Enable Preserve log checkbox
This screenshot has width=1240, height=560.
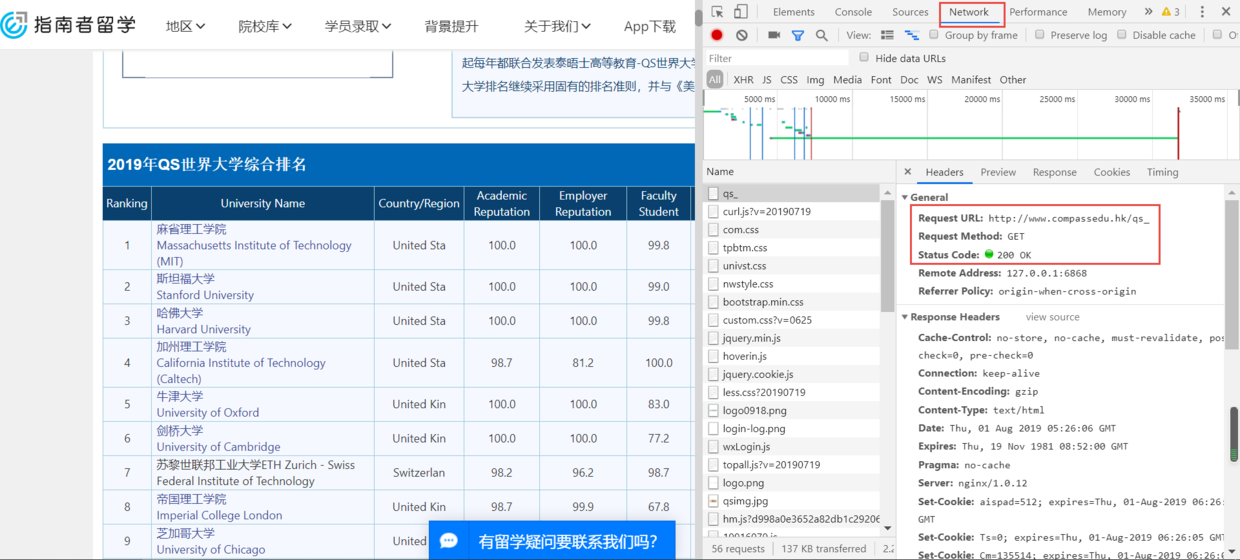(x=1040, y=35)
